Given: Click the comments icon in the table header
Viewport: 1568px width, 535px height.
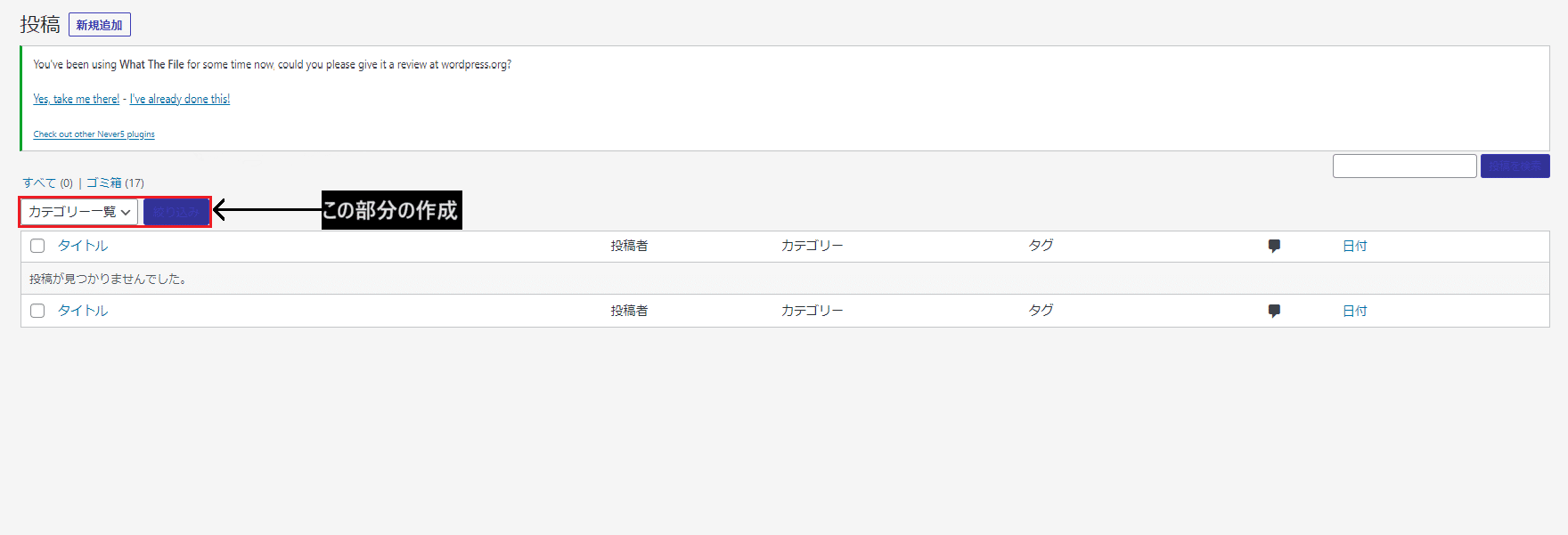Looking at the screenshot, I should coord(1274,246).
